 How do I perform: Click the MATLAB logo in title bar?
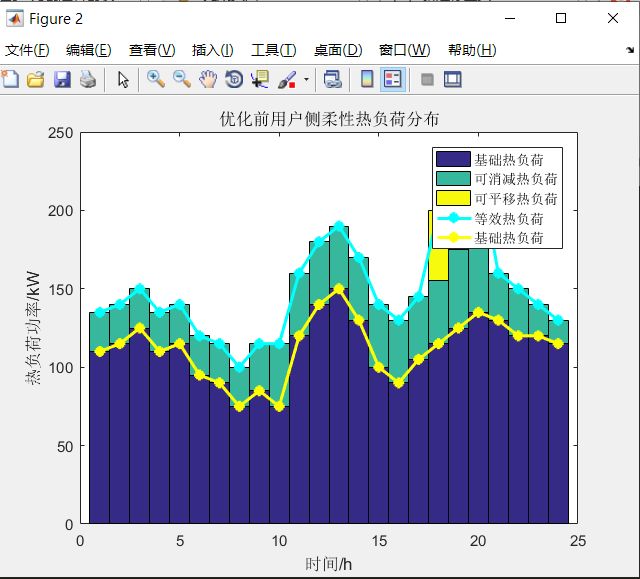pos(15,19)
